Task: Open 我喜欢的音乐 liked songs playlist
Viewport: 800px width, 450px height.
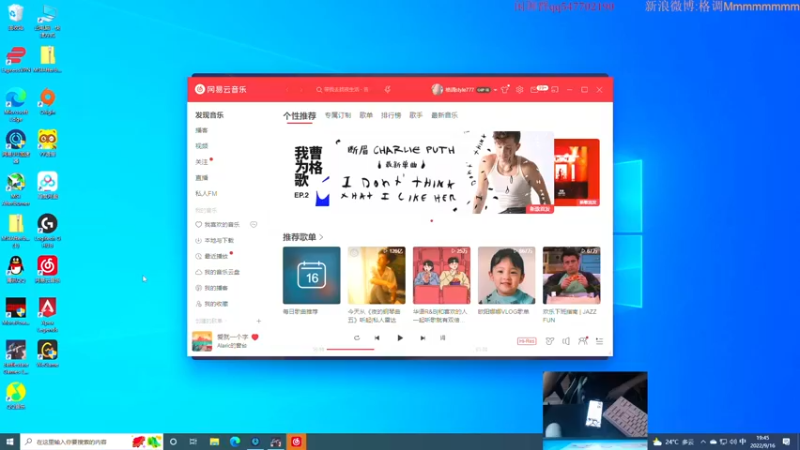Action: point(217,224)
